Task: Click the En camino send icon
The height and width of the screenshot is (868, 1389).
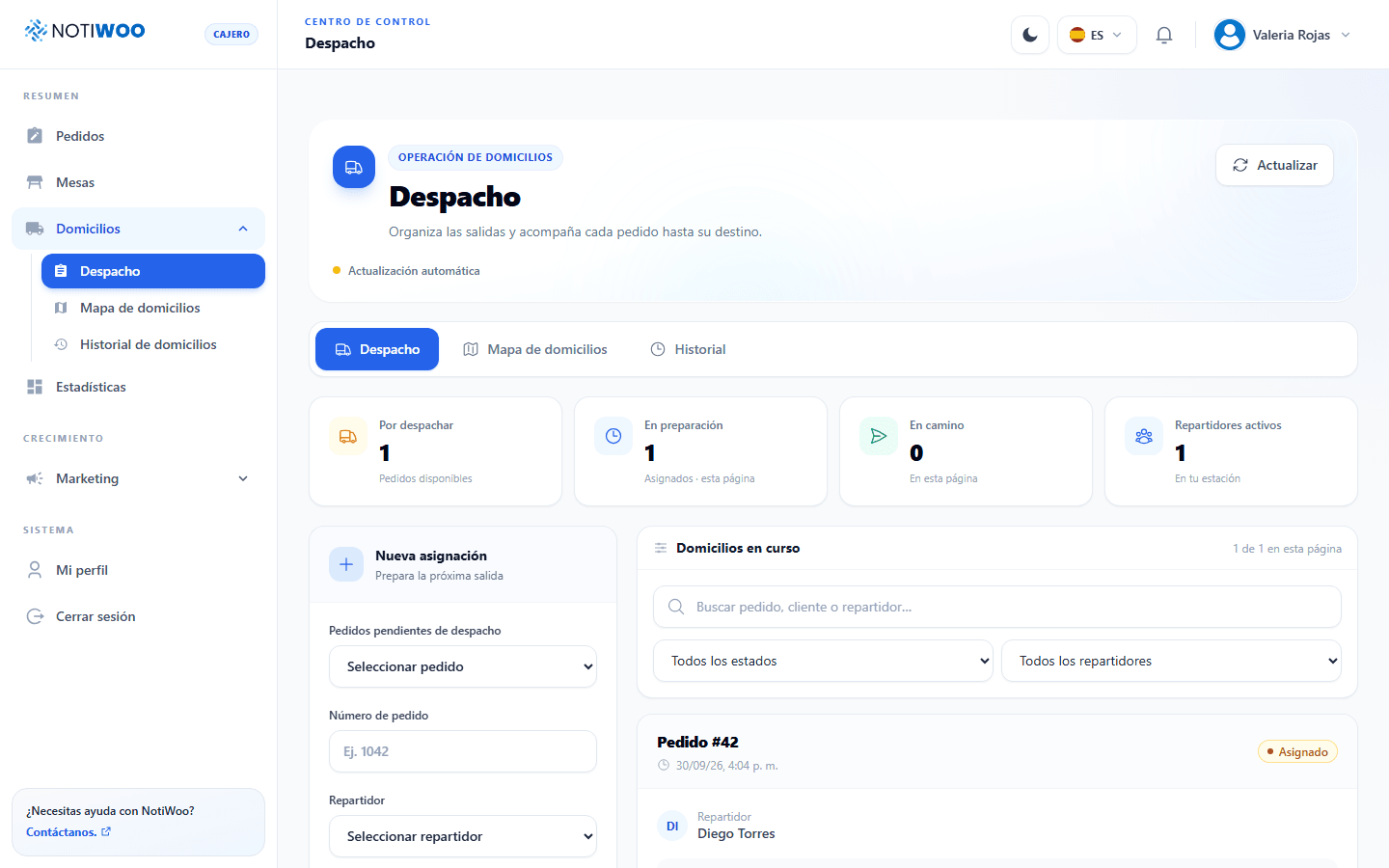Action: point(879,436)
